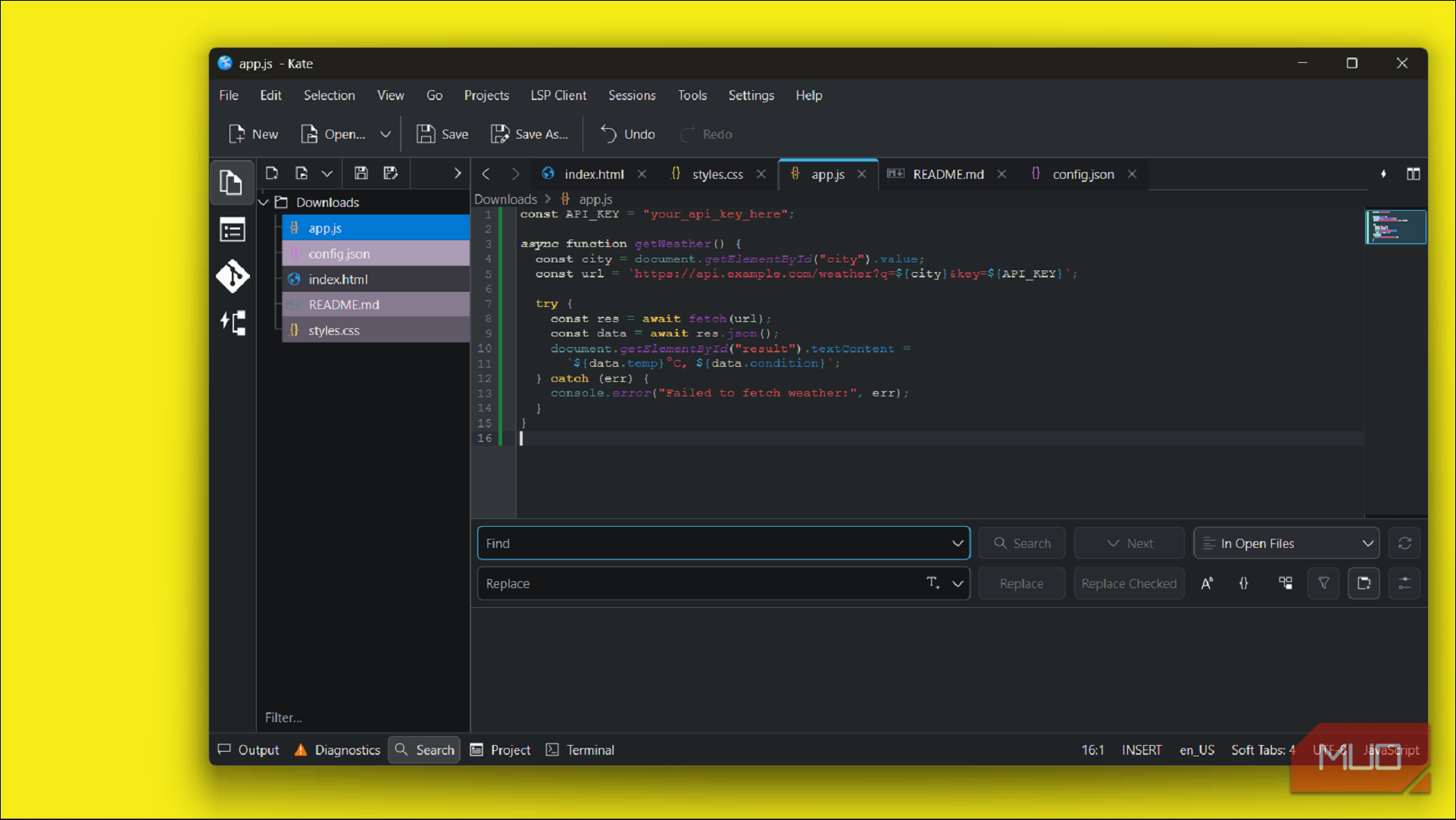Open the File menu
Screen dimensions: 1456x820
[229, 95]
